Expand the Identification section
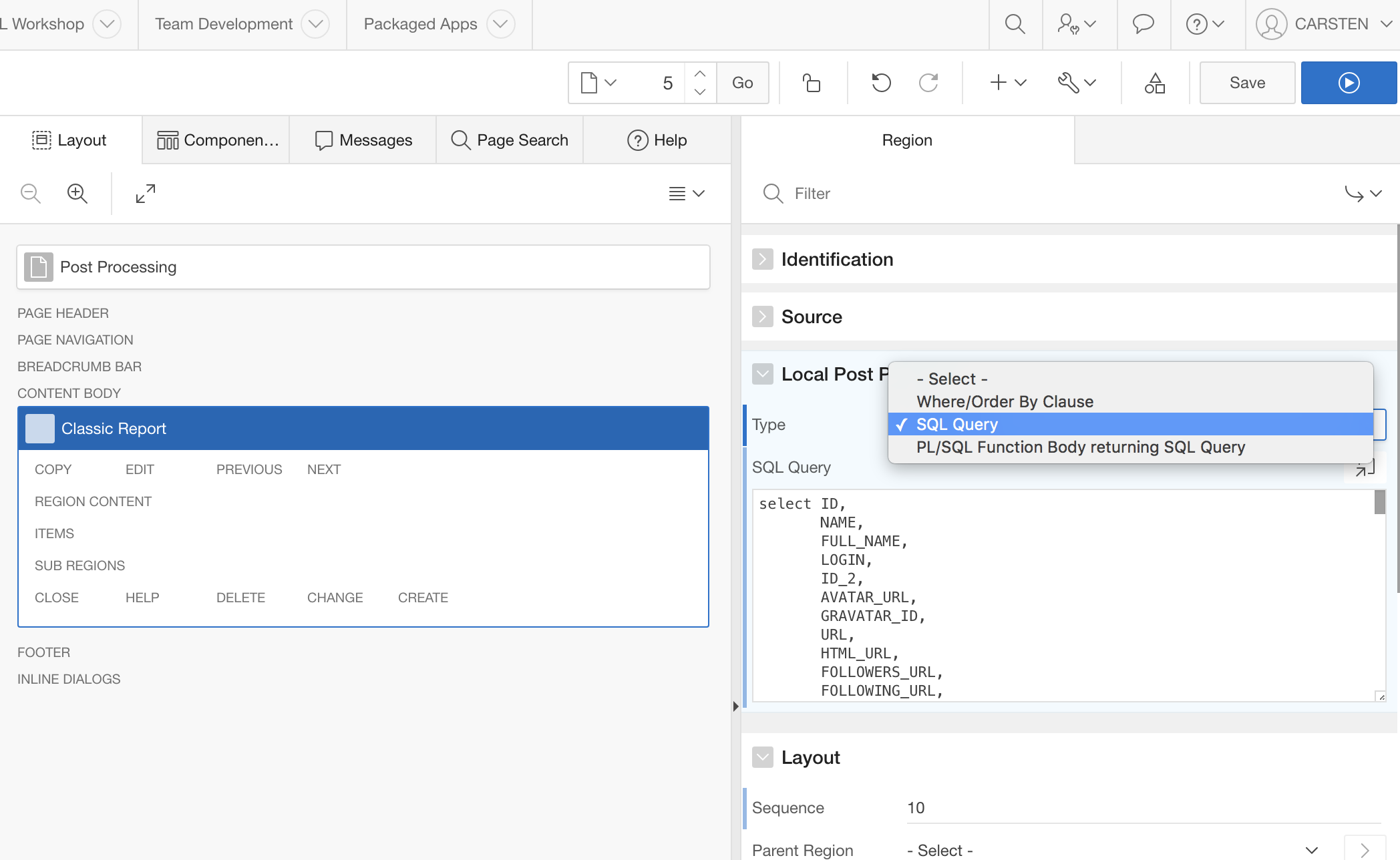The image size is (1400, 860). [x=762, y=259]
